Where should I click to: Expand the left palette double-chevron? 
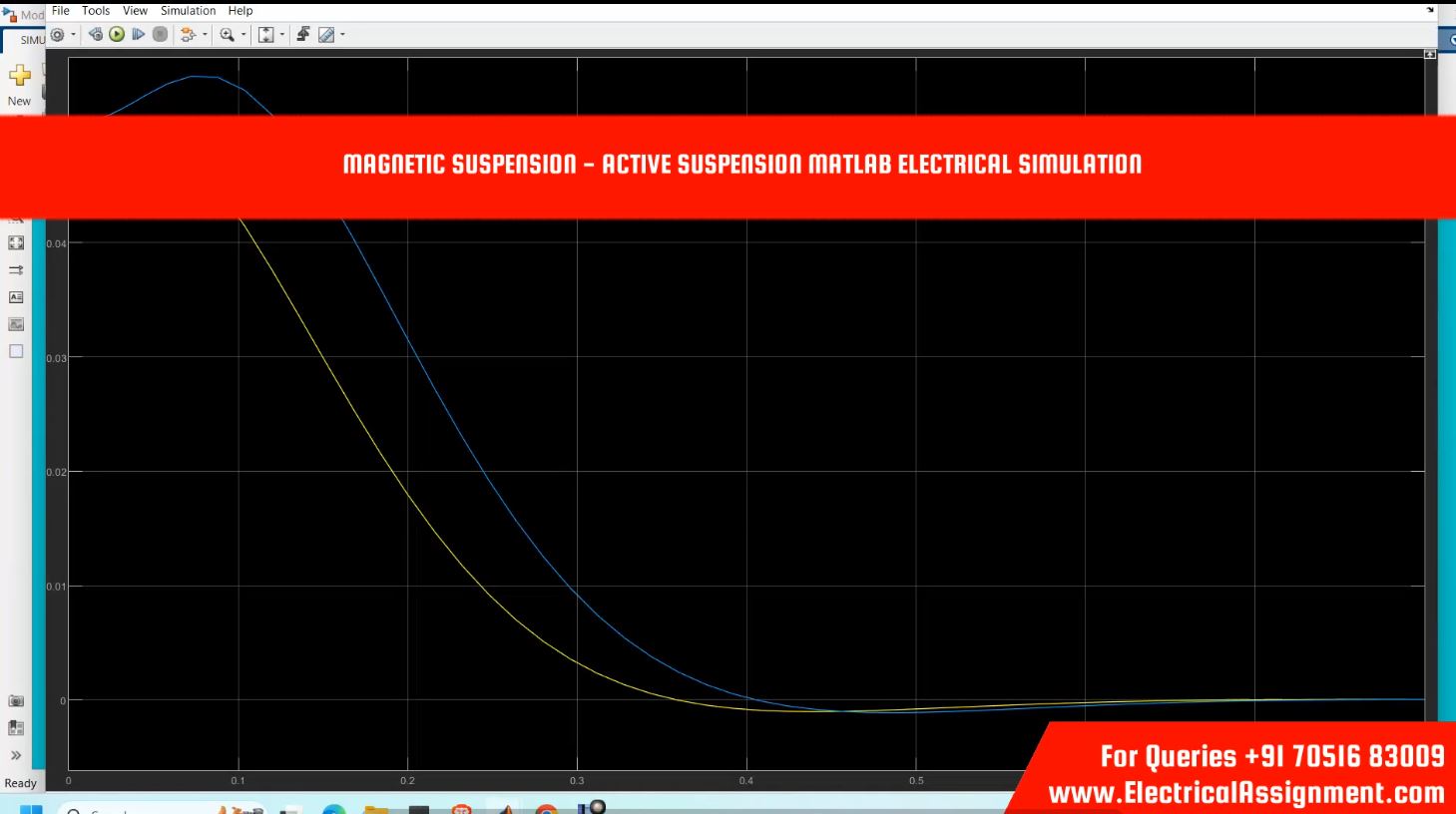click(x=16, y=755)
